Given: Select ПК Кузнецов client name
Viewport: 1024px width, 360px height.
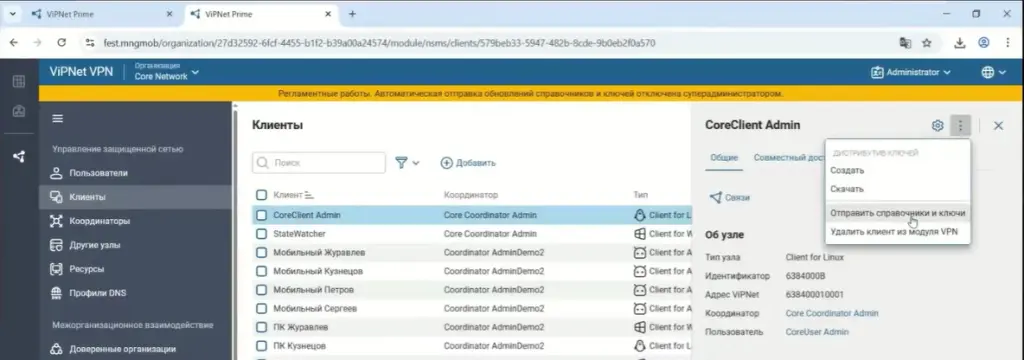Looking at the screenshot, I should click(299, 346).
